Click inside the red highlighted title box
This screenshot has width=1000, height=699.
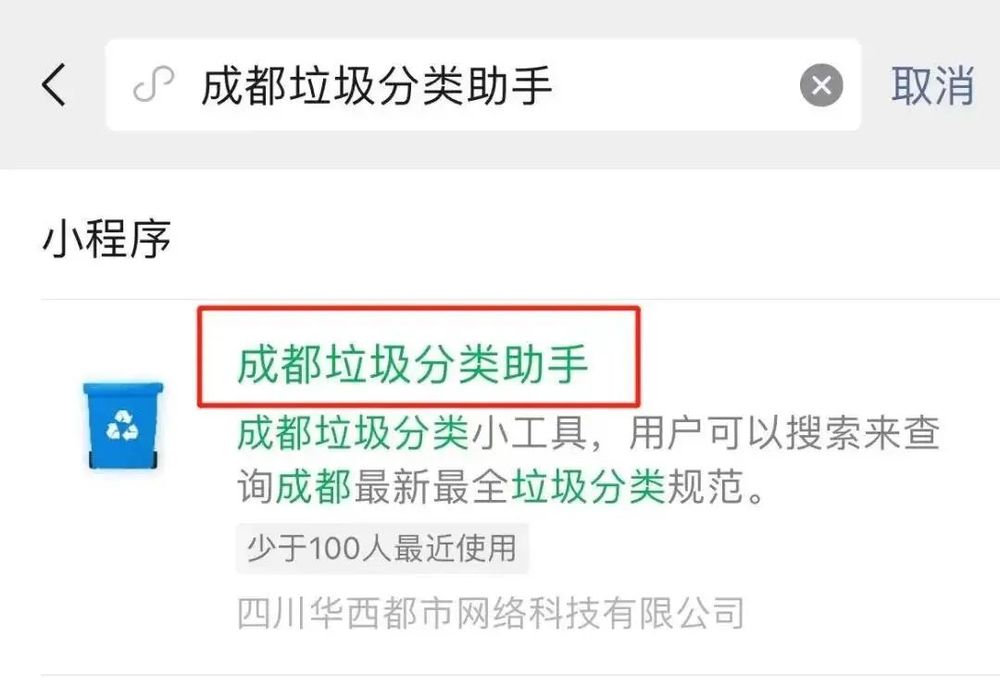click(418, 357)
